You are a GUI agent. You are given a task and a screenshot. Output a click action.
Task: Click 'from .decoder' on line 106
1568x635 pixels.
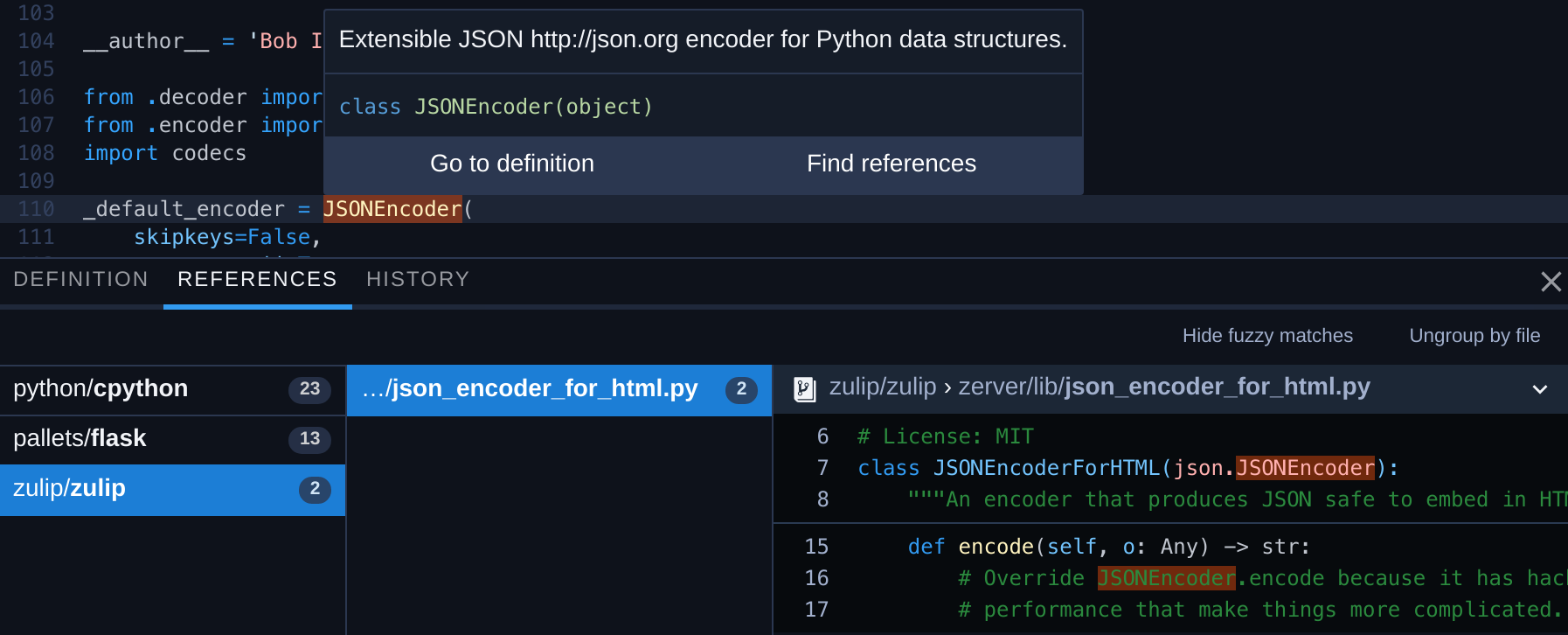click(x=165, y=97)
